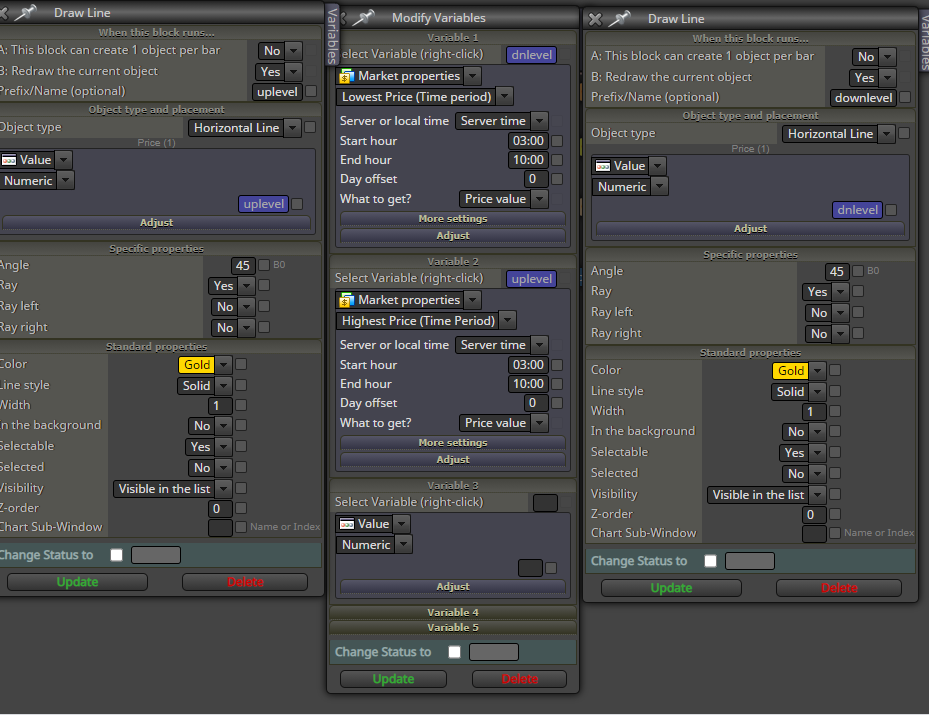929x725 pixels.
Task: Open Price value dropdown in Variable 2
Action: click(503, 423)
